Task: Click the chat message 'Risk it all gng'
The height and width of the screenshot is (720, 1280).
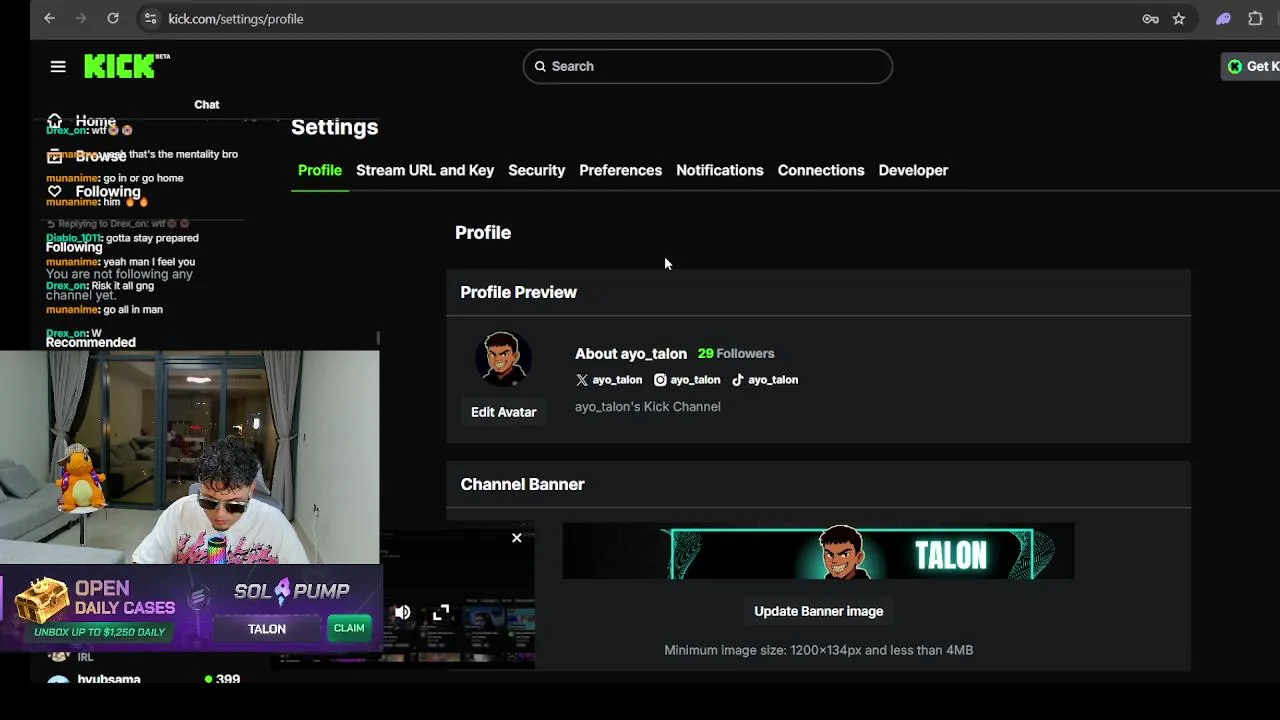Action: [x=122, y=286]
